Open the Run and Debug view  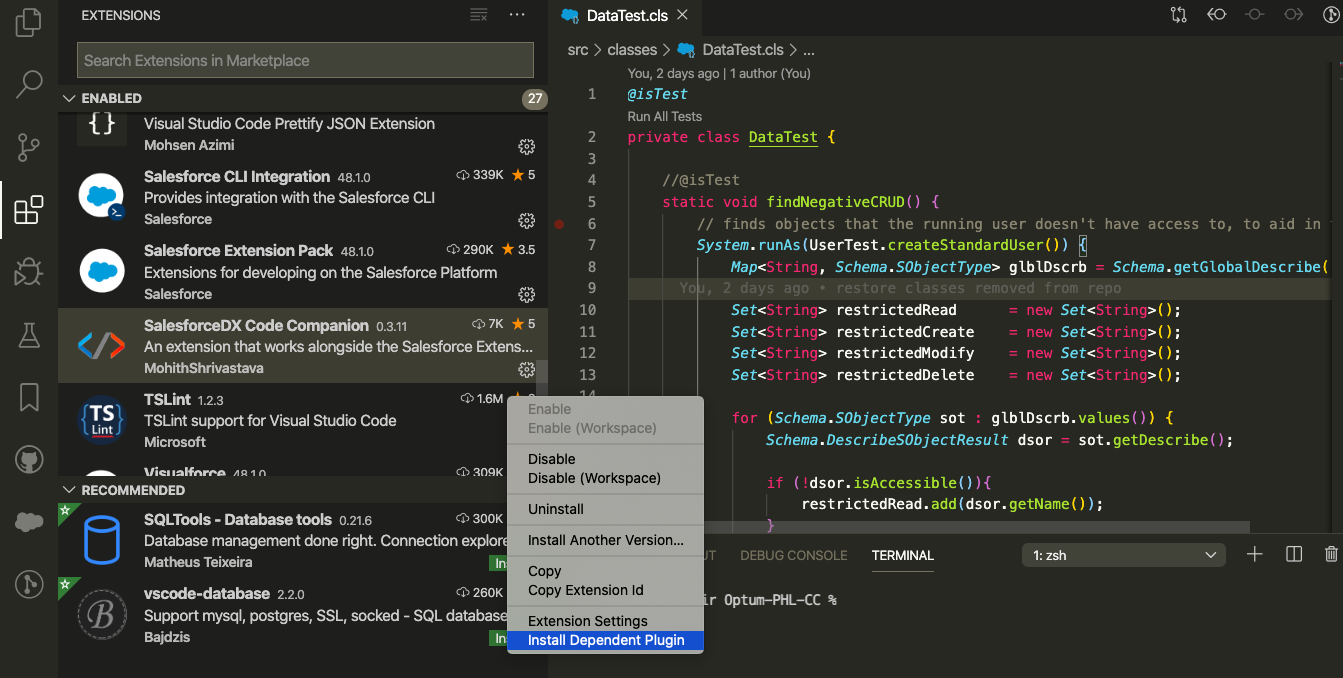pyautogui.click(x=29, y=272)
